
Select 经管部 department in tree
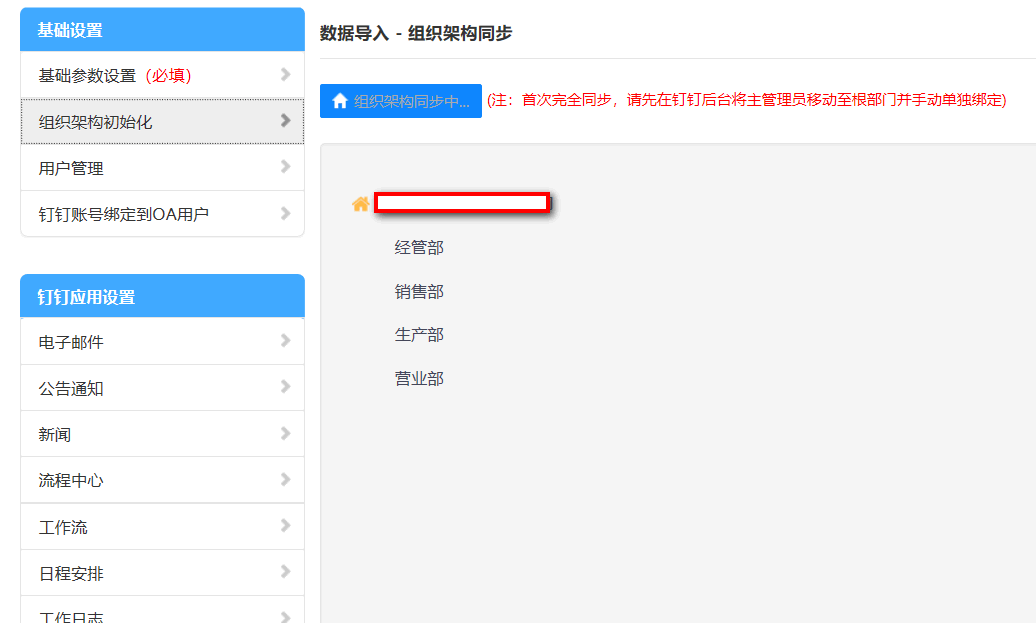(419, 247)
